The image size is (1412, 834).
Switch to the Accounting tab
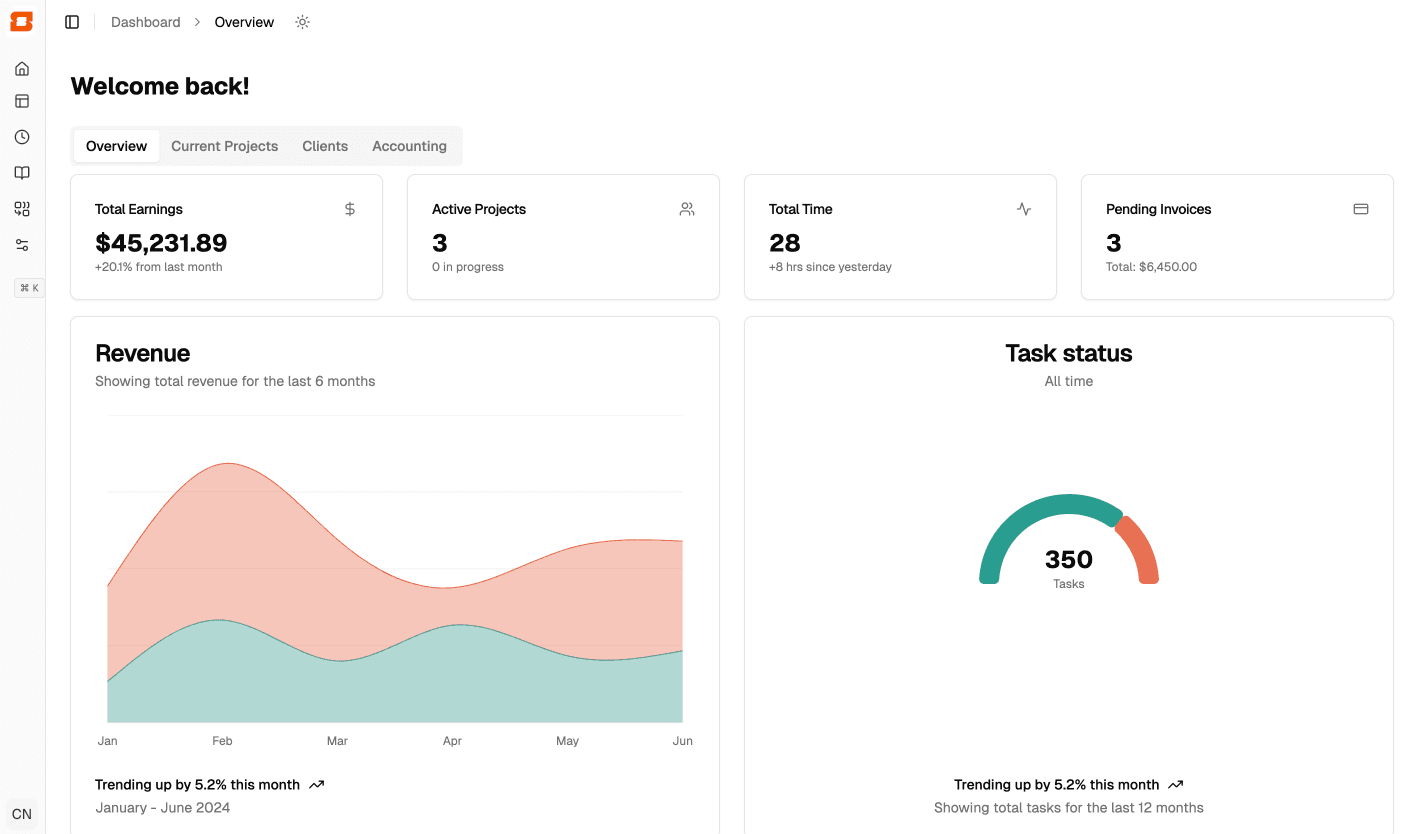pos(409,146)
